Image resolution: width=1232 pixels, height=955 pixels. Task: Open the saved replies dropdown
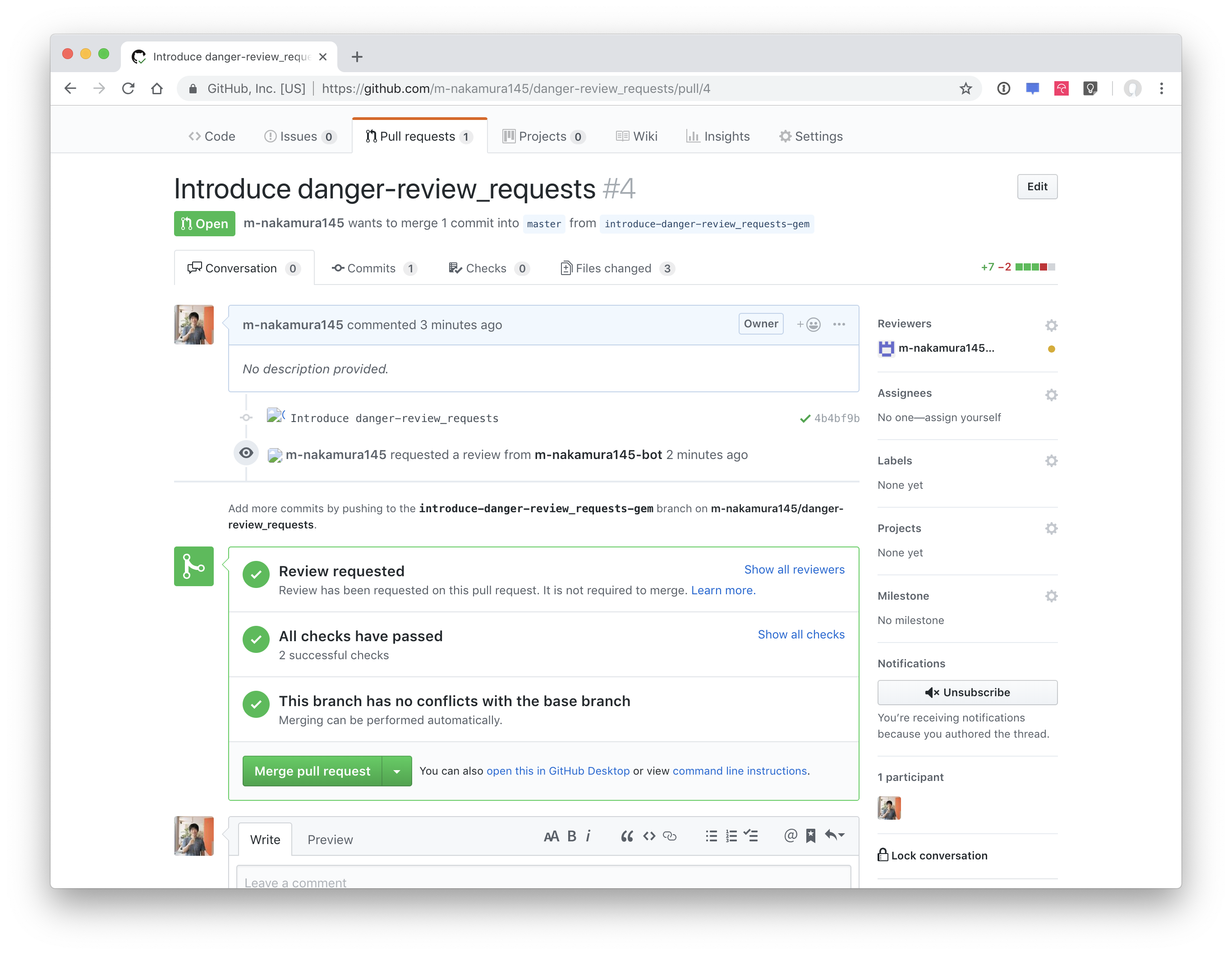(x=834, y=836)
